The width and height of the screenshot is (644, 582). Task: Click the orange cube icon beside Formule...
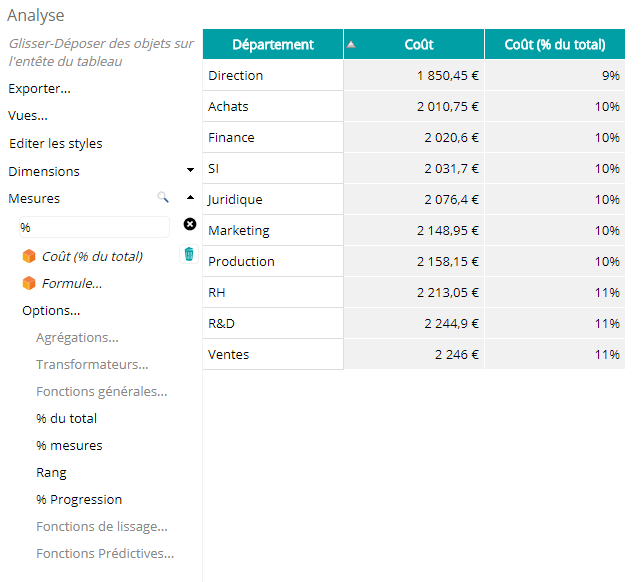(29, 283)
